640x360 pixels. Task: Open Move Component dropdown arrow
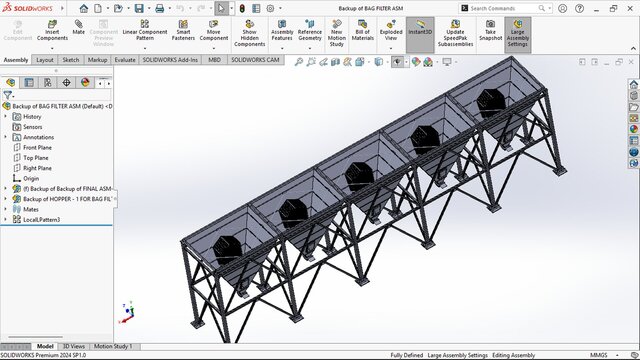point(214,48)
